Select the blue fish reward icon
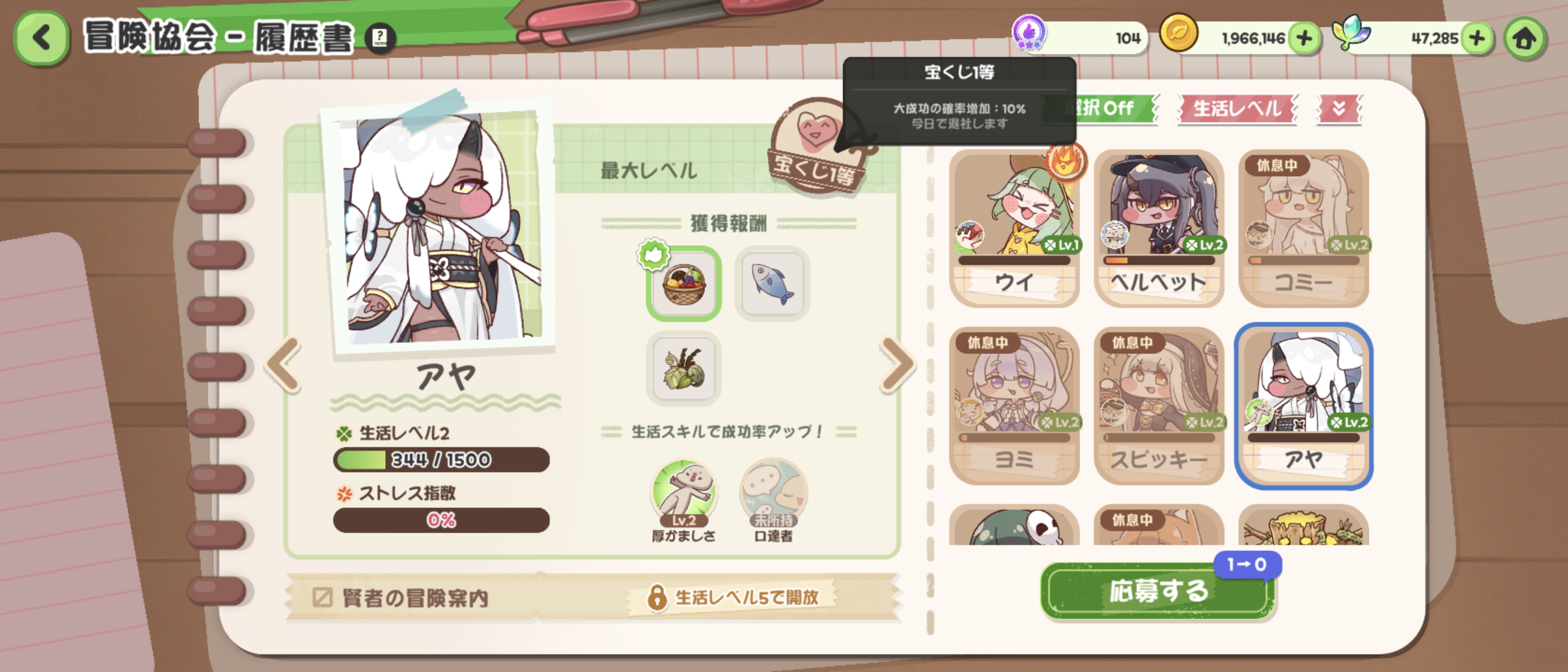 coord(772,282)
